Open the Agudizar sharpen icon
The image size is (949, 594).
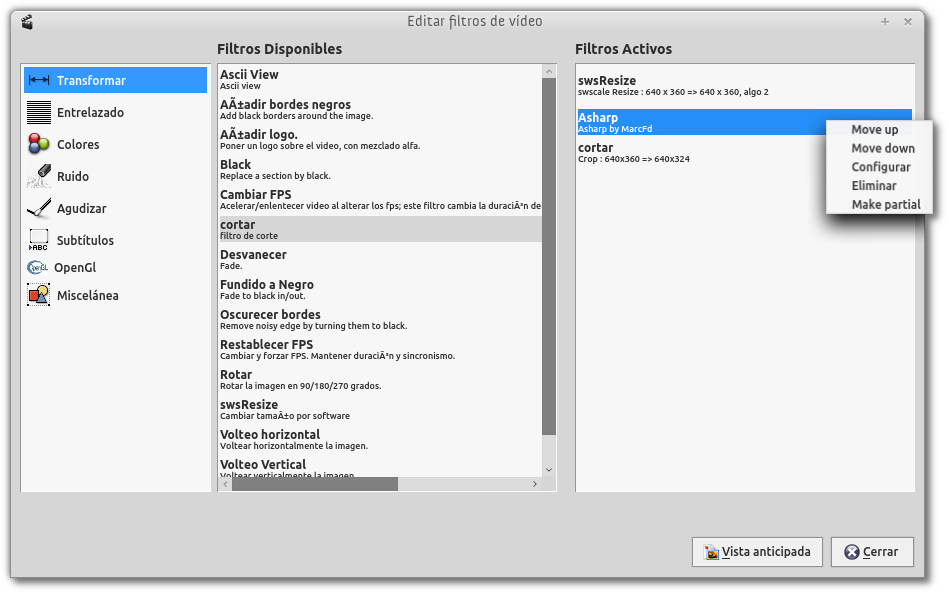click(x=39, y=209)
